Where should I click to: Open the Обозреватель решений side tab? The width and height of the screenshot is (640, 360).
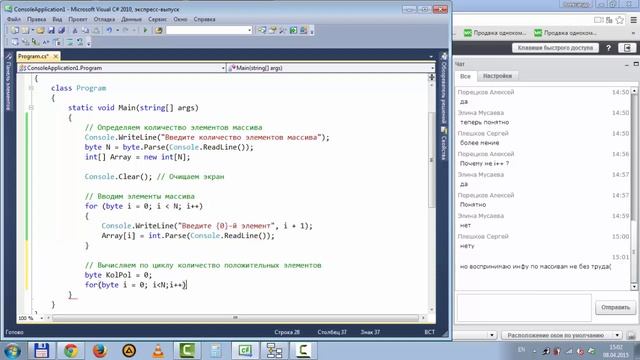pyautogui.click(x=444, y=89)
